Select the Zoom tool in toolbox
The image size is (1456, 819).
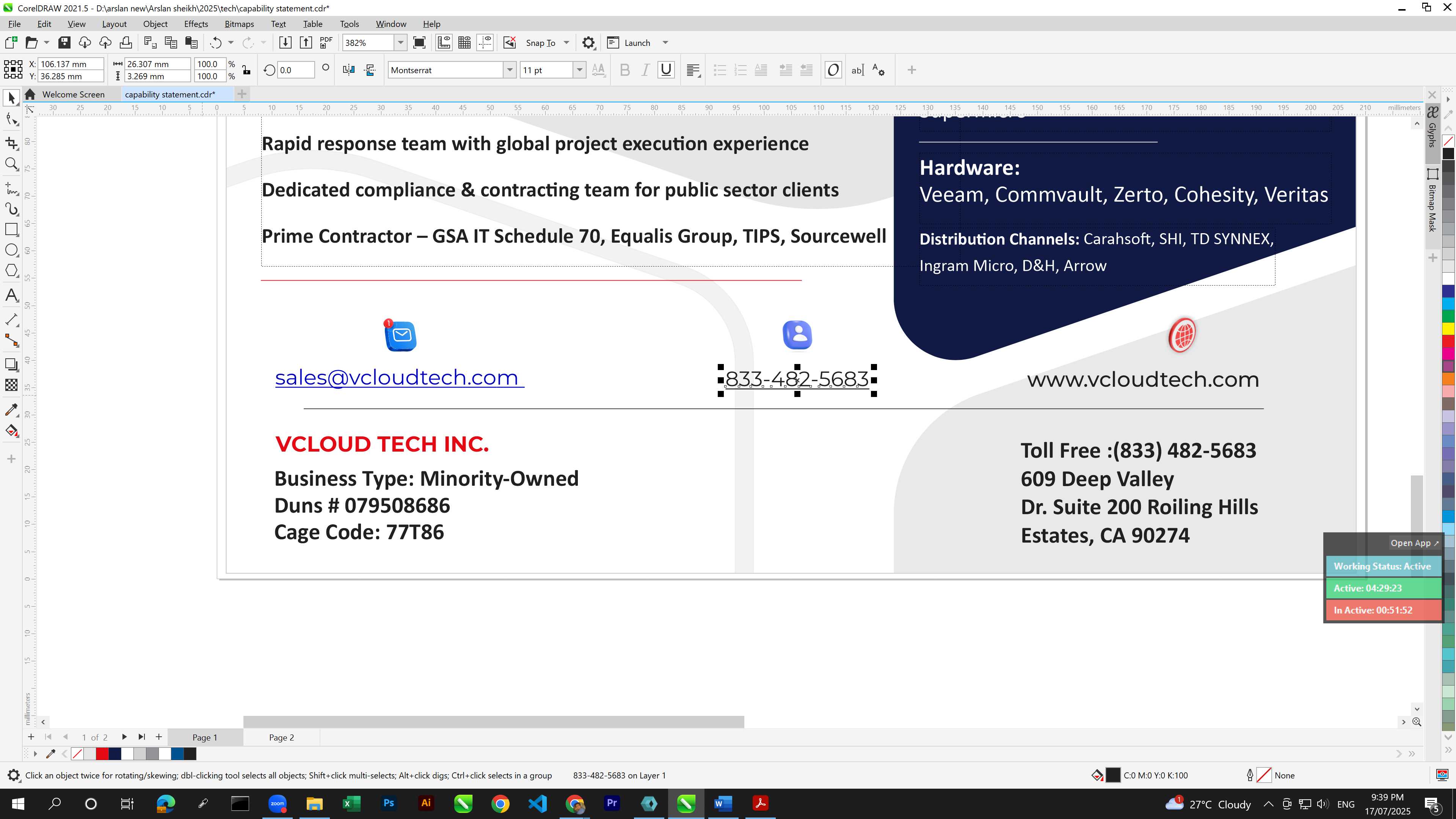(11, 165)
